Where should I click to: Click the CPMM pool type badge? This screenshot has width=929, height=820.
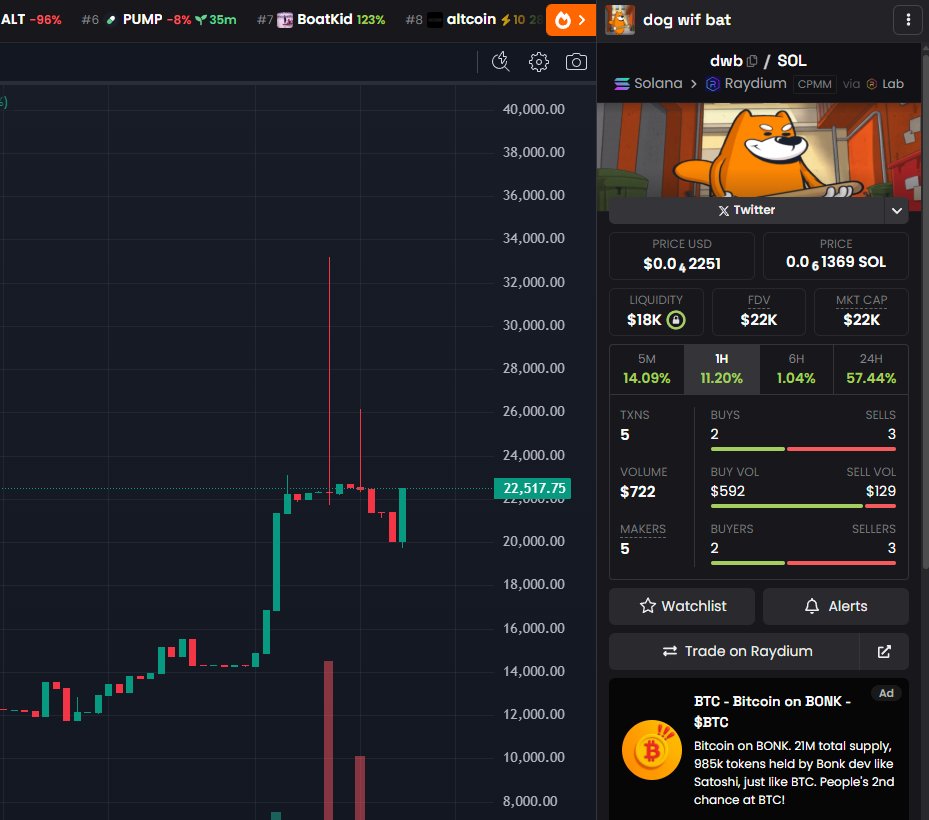coord(814,84)
